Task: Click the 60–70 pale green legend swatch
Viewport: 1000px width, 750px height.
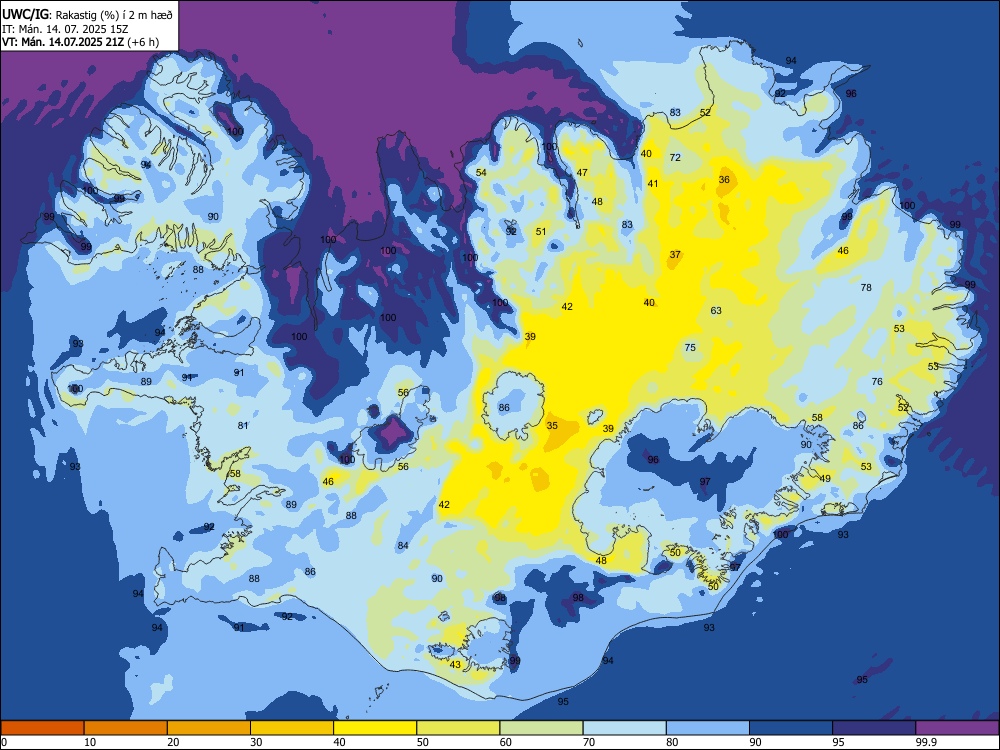Action: pyautogui.click(x=541, y=728)
